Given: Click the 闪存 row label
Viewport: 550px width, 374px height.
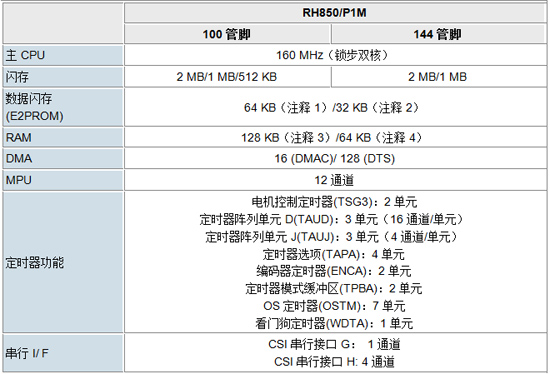Looking at the screenshot, I should (63, 76).
